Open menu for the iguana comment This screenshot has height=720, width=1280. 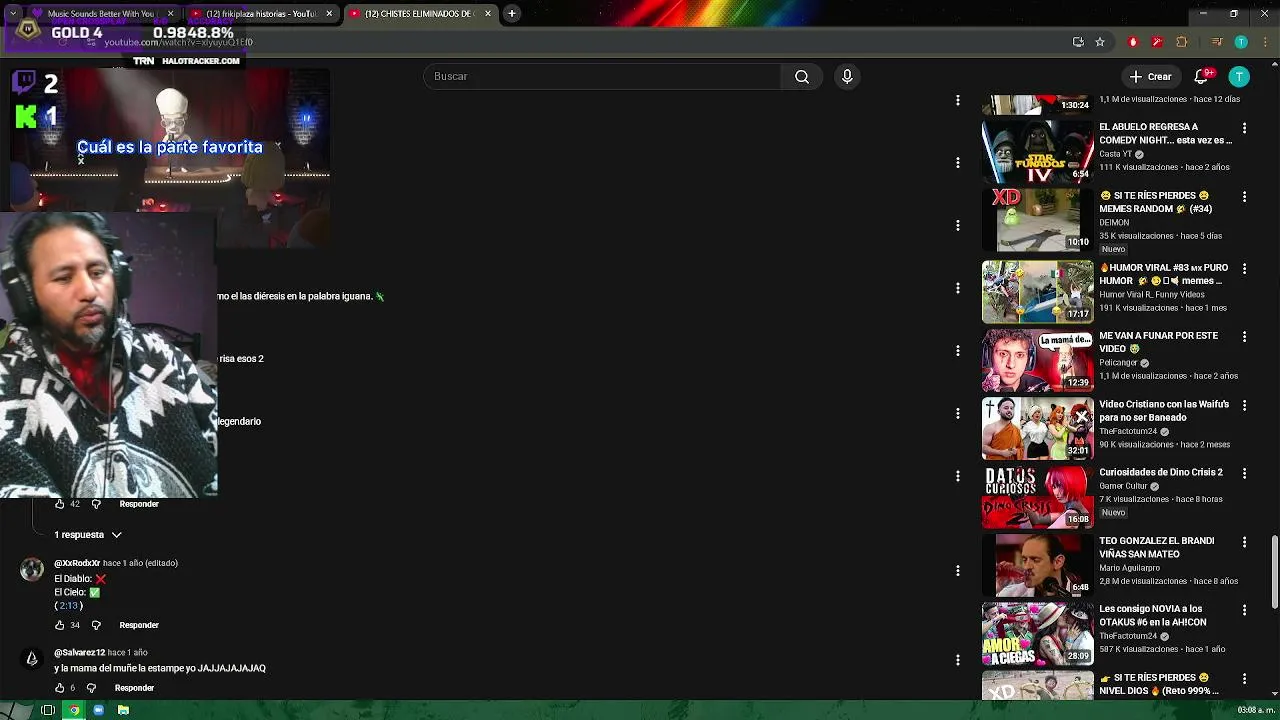coord(958,288)
